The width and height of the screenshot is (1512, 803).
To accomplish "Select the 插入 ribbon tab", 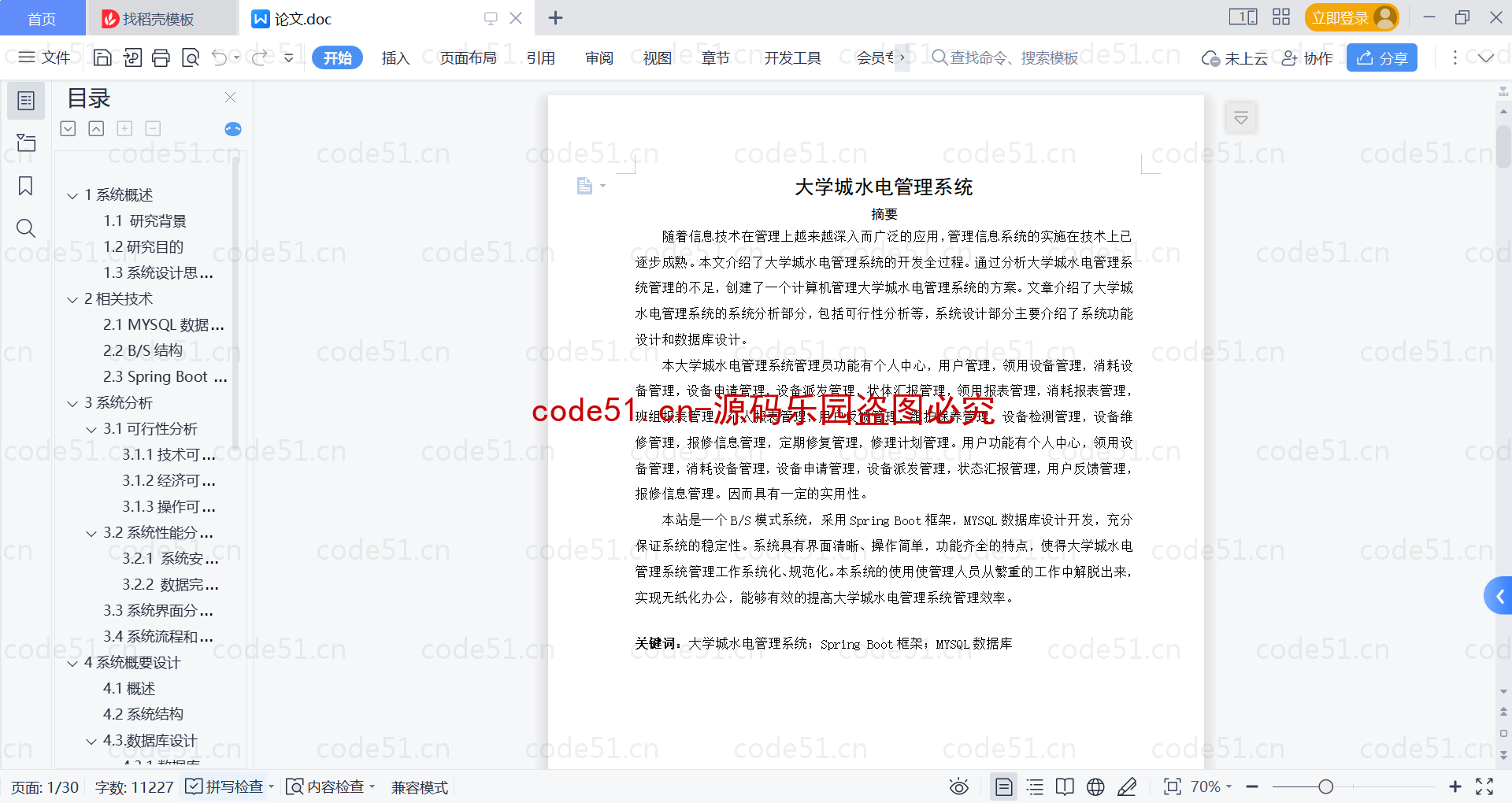I will [395, 57].
